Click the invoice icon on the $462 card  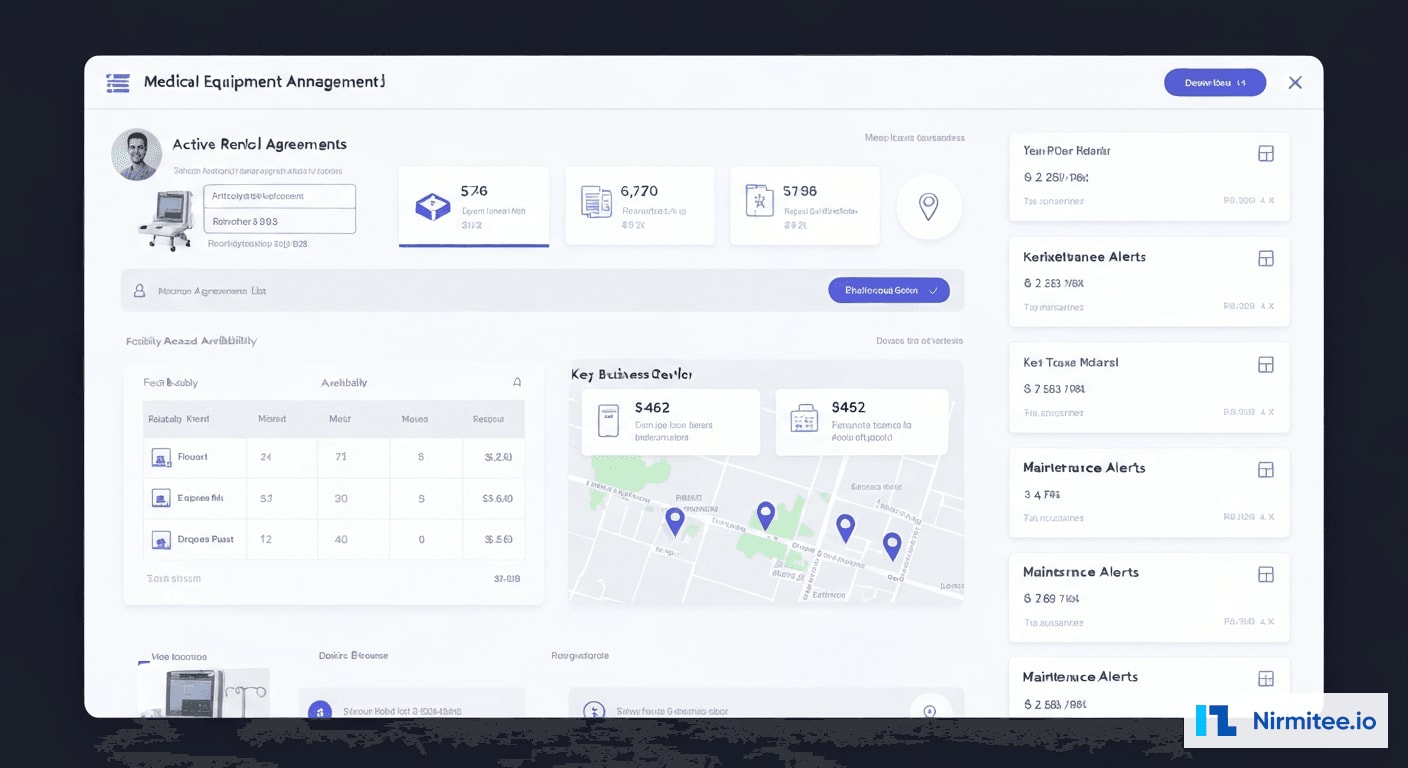coord(607,421)
